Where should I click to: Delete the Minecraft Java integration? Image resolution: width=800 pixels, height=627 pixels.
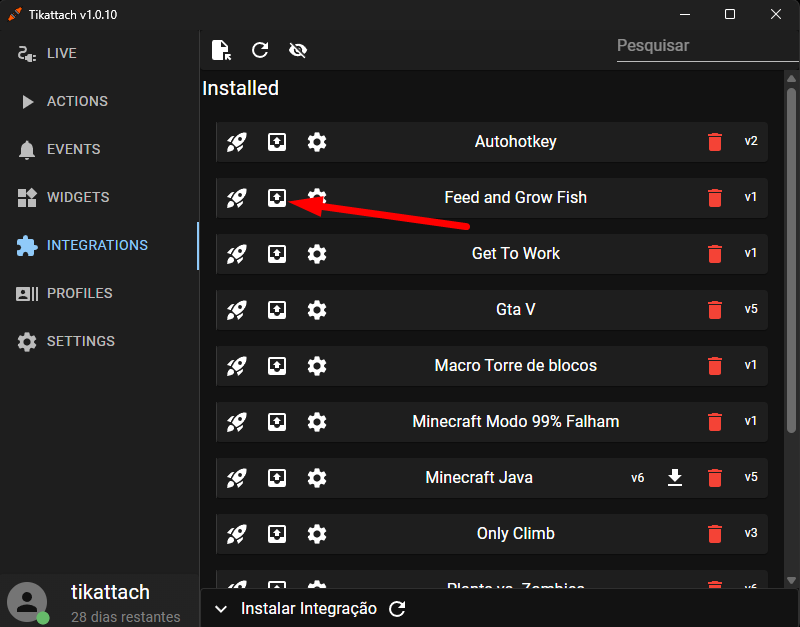(715, 479)
